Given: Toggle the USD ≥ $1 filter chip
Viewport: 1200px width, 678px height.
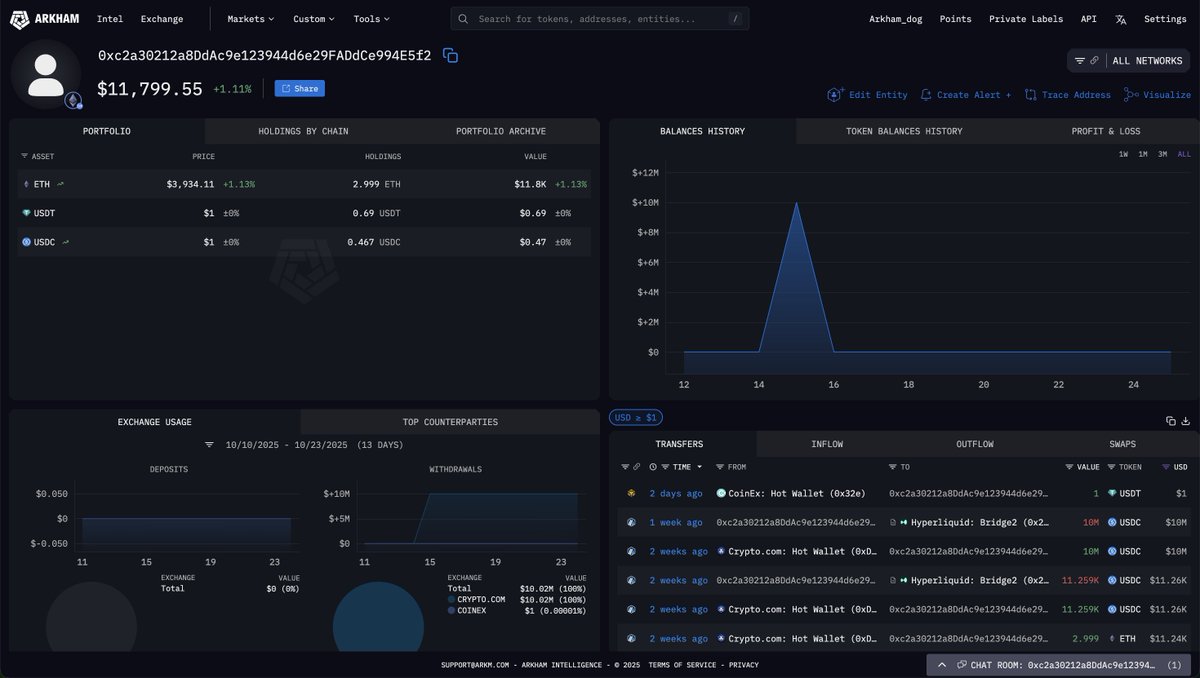Looking at the screenshot, I should point(636,417).
